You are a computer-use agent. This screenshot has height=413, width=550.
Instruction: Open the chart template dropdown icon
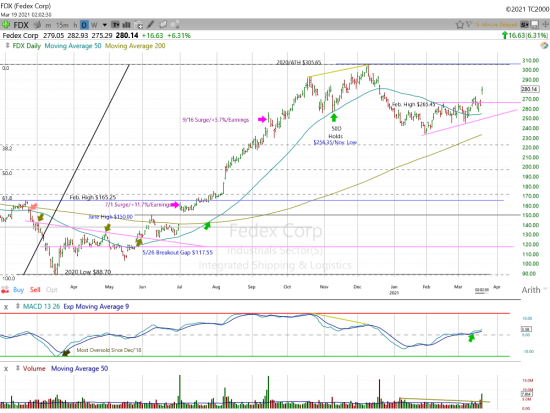pos(115,25)
